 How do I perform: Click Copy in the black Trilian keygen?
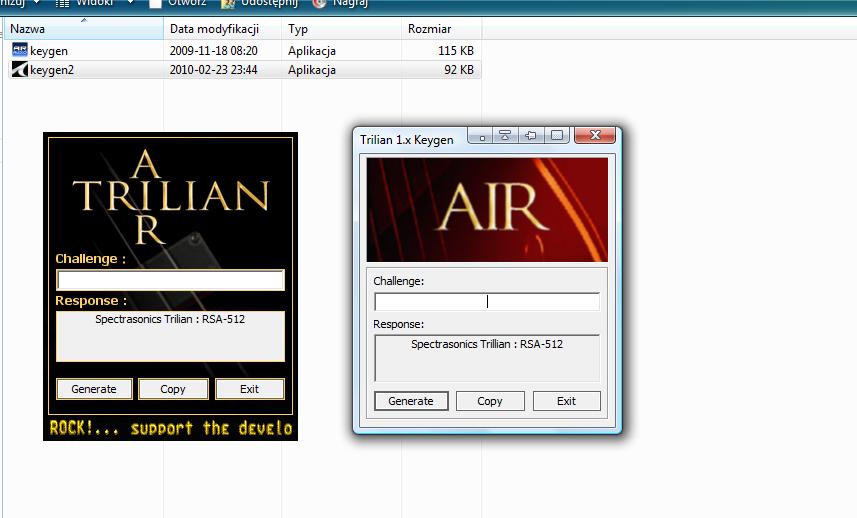(173, 389)
